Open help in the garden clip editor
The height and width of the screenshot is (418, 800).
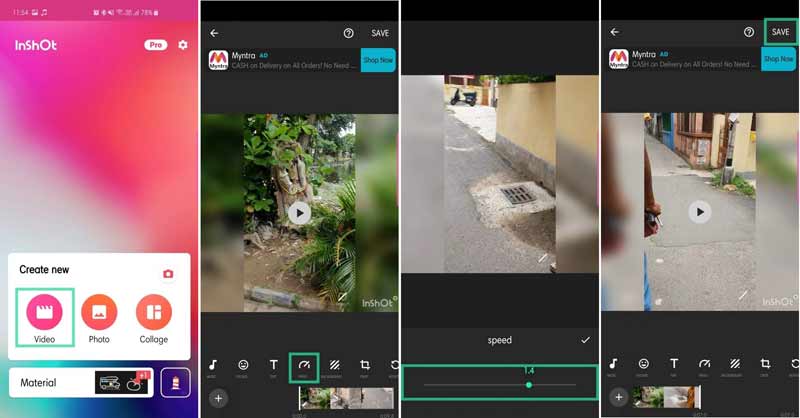click(x=348, y=33)
